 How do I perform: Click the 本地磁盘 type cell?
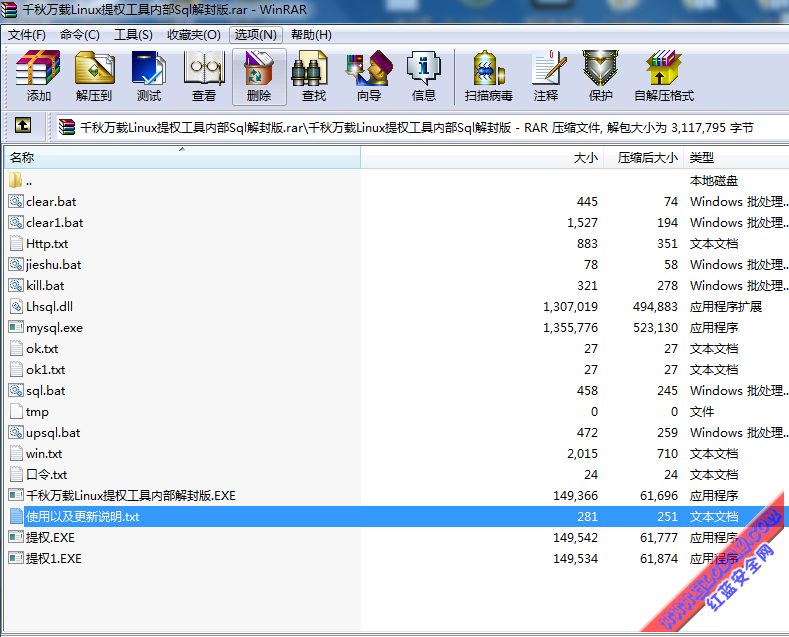(714, 180)
